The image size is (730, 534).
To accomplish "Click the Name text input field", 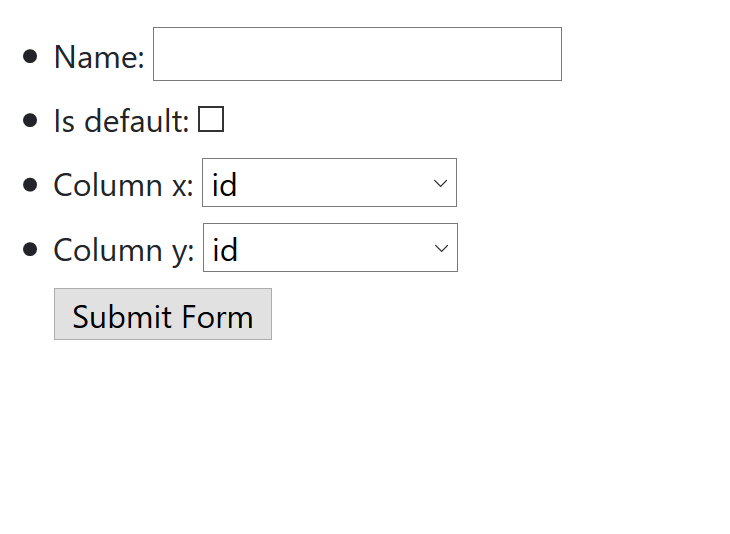I will coord(357,54).
